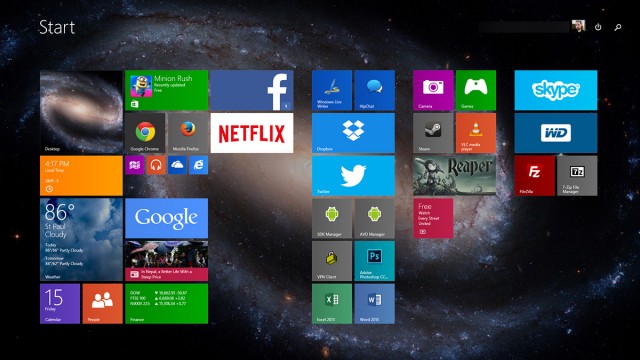Launch the Netflix tile
Image resolution: width=640 pixels, height=360 pixels.
click(252, 133)
